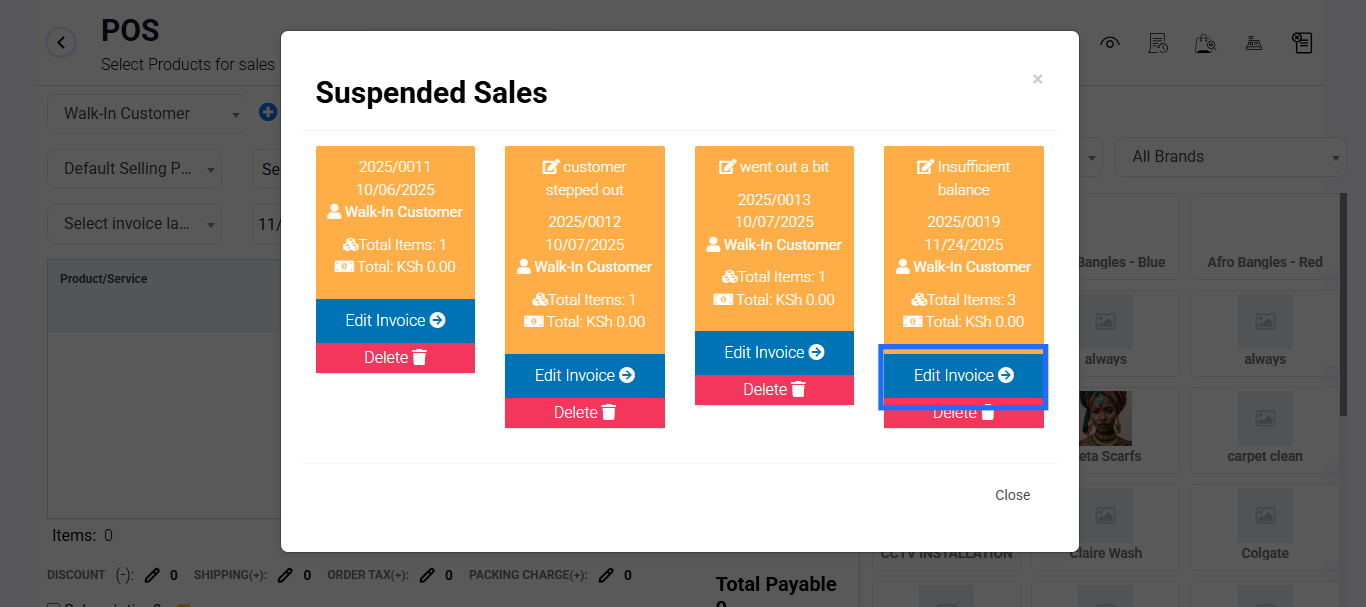
Task: Open the Select invoice layout dropdown
Action: click(x=135, y=224)
